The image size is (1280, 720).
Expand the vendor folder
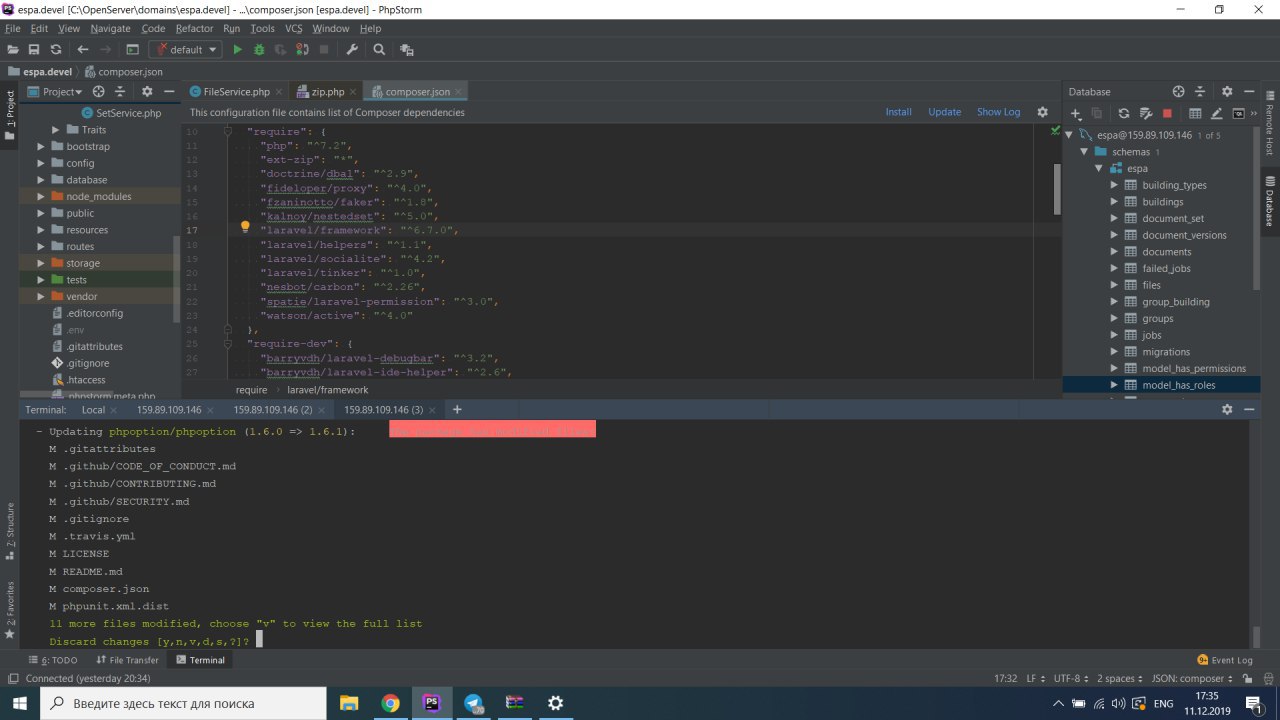point(42,297)
